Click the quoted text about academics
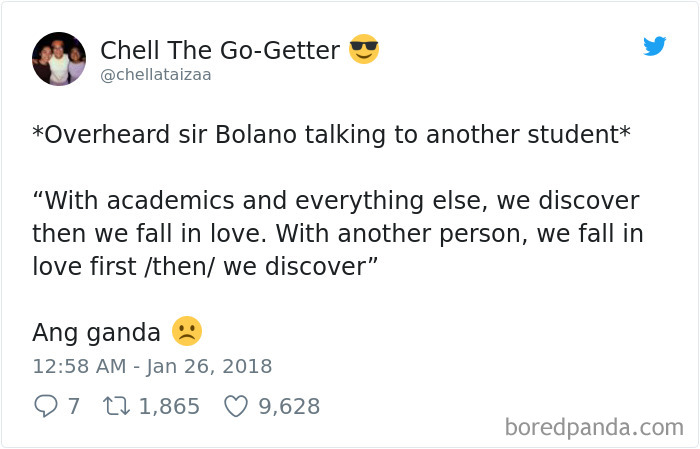The height and width of the screenshot is (449, 700). [x=338, y=233]
